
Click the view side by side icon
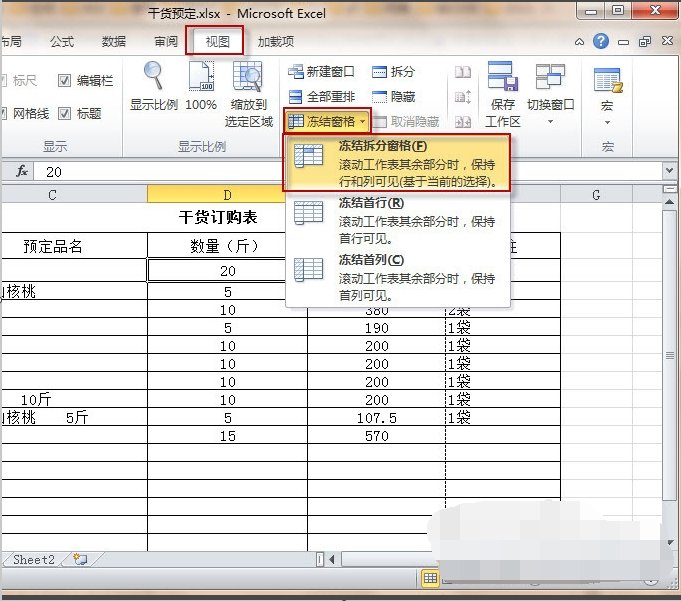point(463,72)
